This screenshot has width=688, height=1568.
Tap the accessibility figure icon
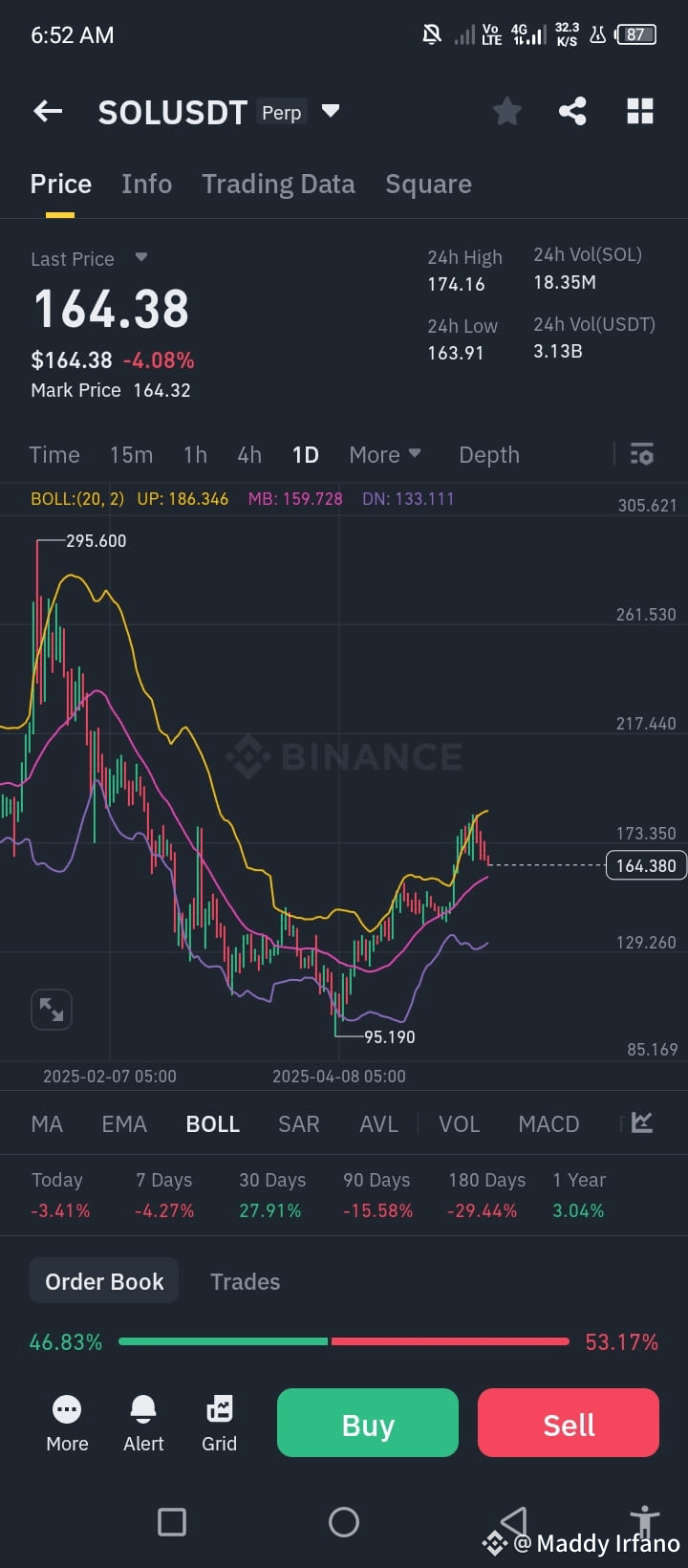click(x=645, y=1521)
